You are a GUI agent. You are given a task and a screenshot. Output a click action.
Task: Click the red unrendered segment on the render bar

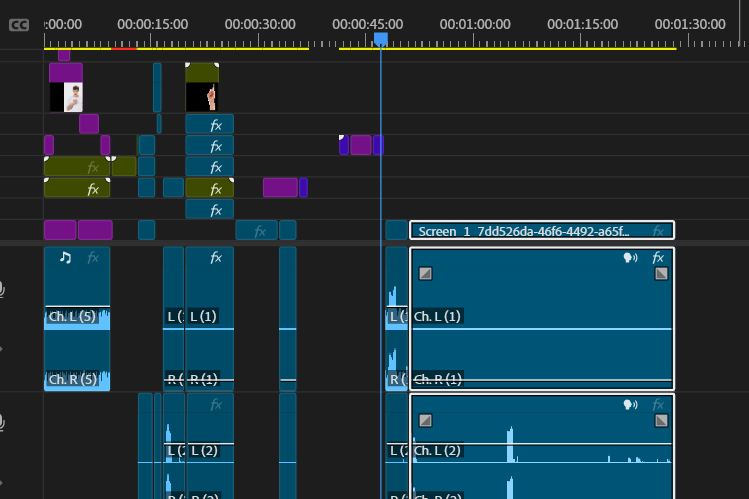(124, 49)
